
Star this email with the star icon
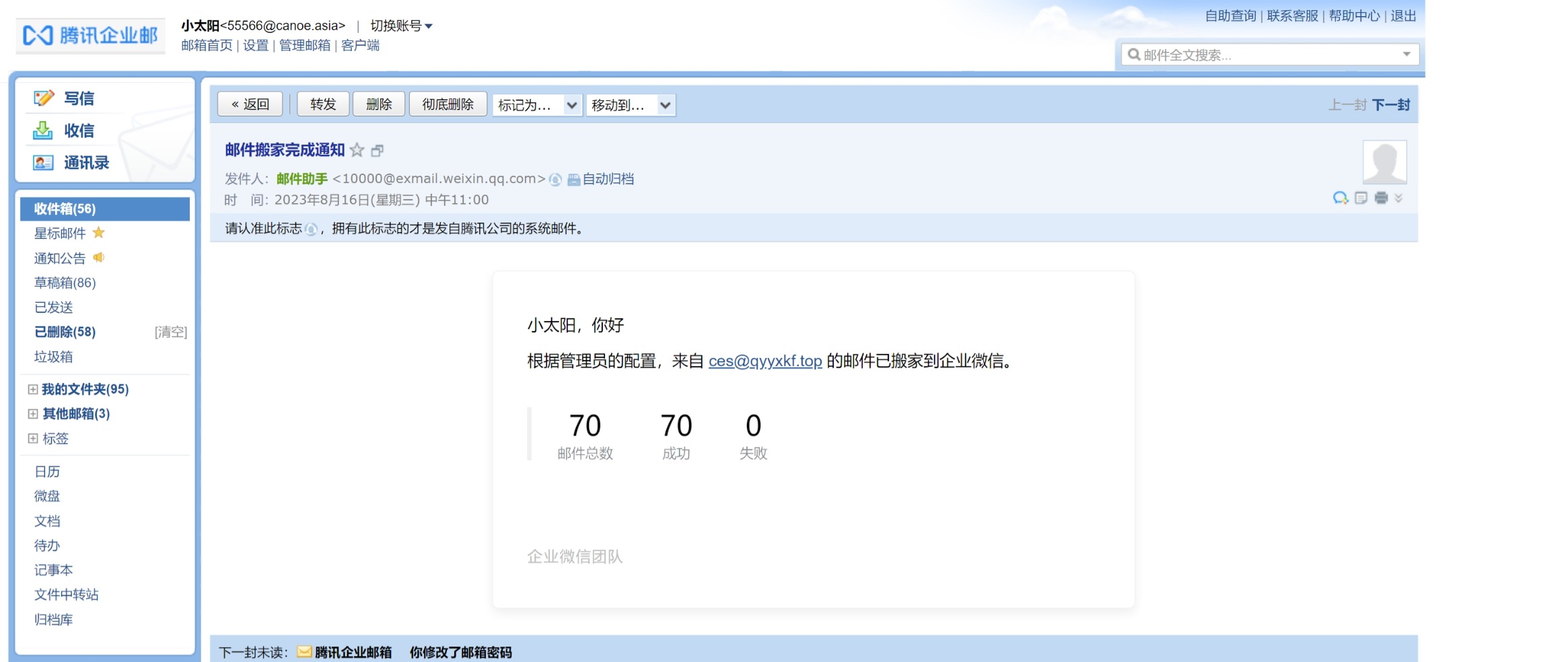(357, 150)
